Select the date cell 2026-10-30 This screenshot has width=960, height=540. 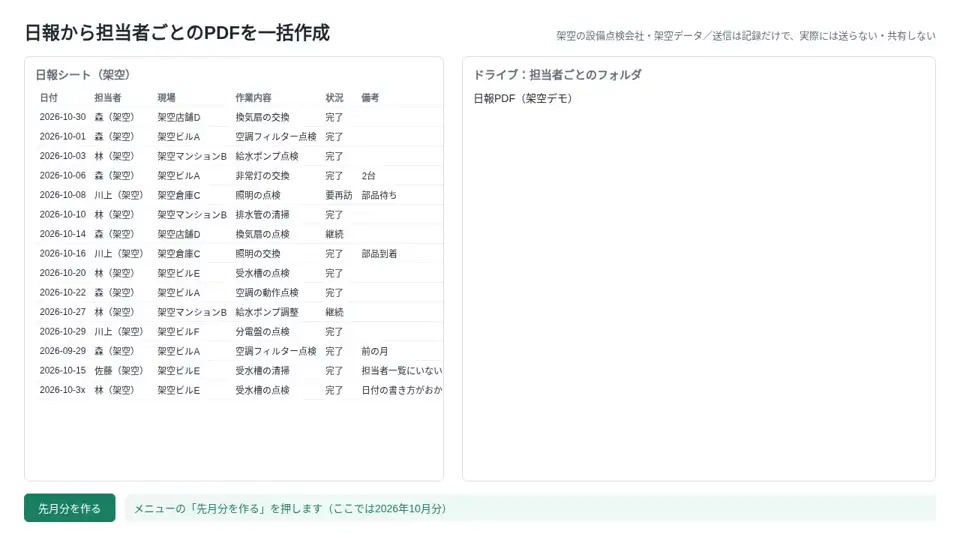(x=62, y=117)
